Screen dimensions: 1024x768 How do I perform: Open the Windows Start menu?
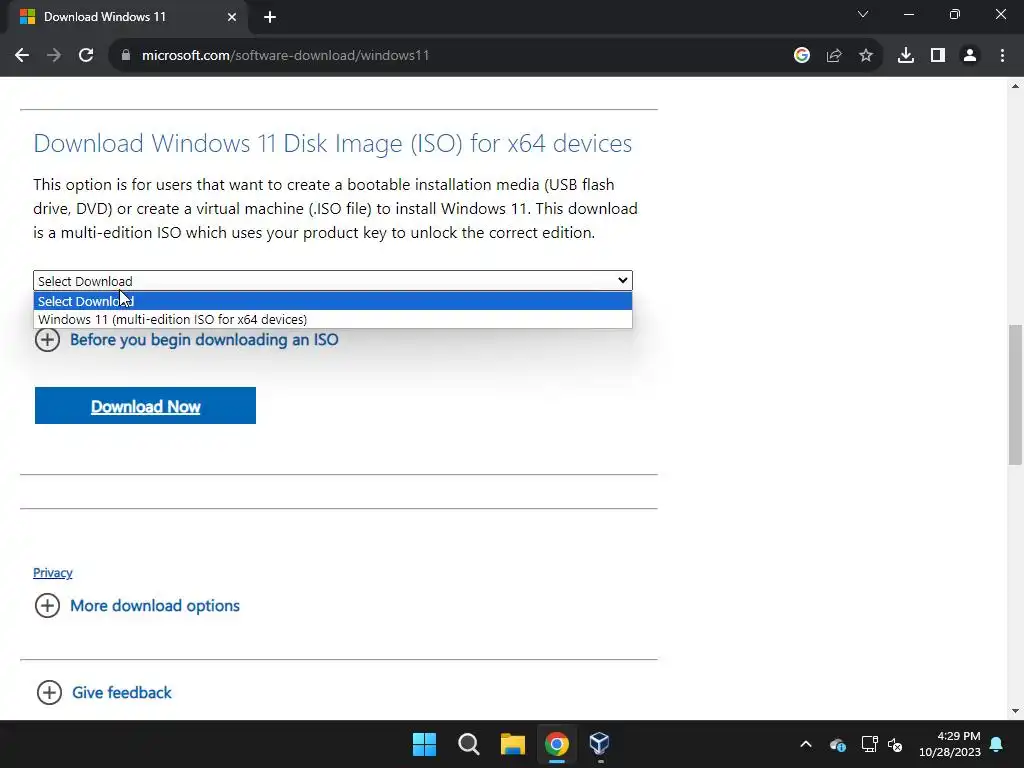coord(424,744)
